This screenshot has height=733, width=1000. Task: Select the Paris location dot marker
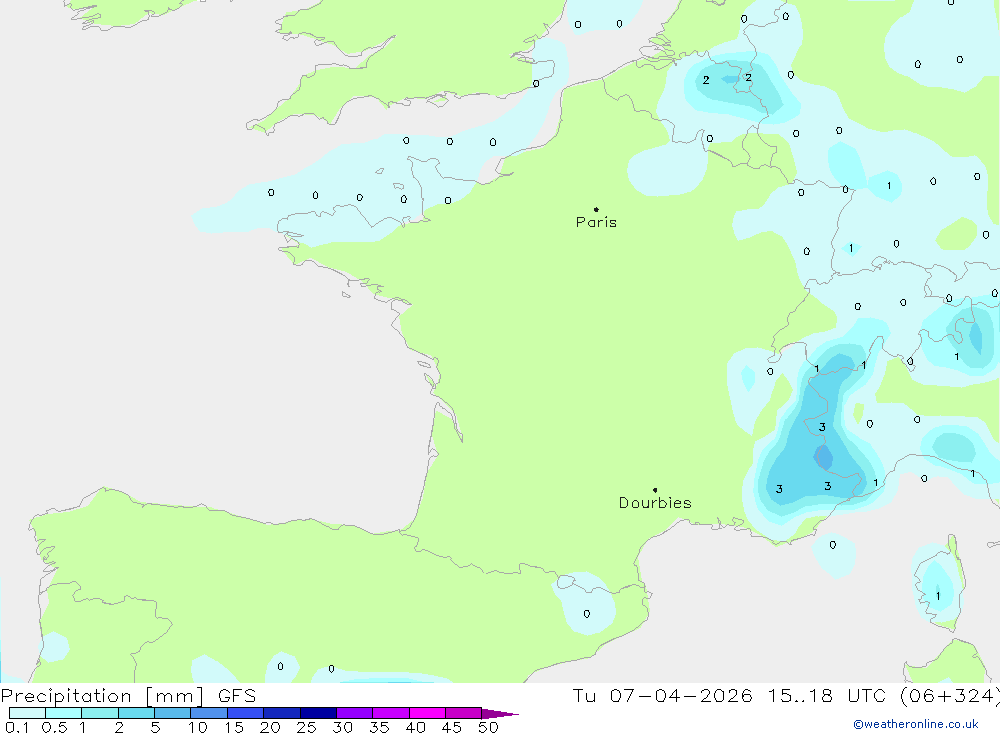(x=596, y=209)
